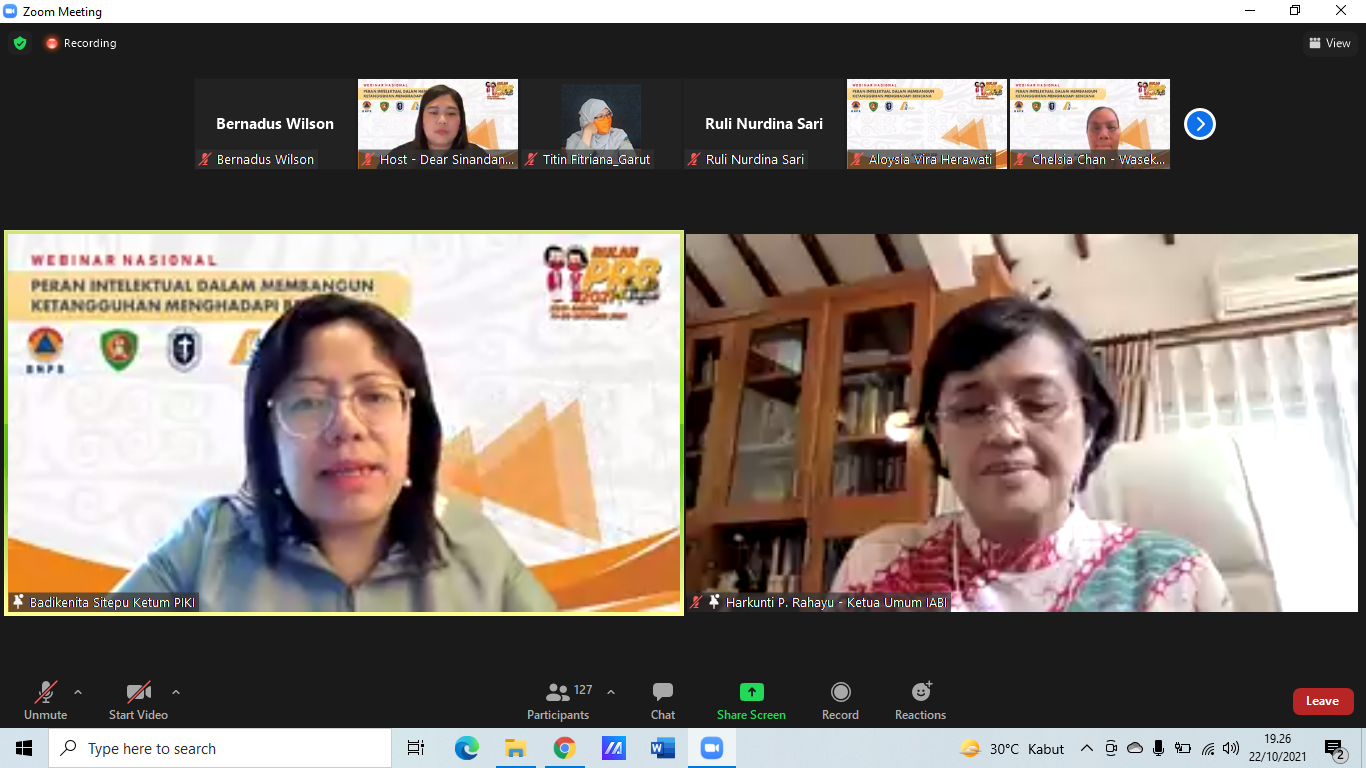Open the Reactions menu
Screen dimensions: 1366x768
point(920,701)
